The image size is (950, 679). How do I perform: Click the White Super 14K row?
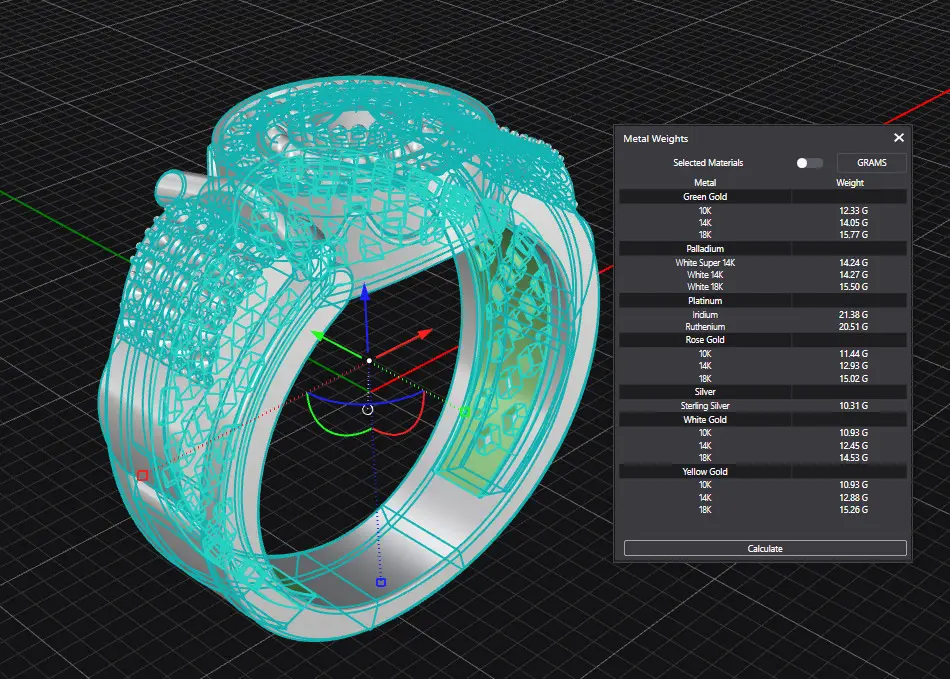(763, 262)
